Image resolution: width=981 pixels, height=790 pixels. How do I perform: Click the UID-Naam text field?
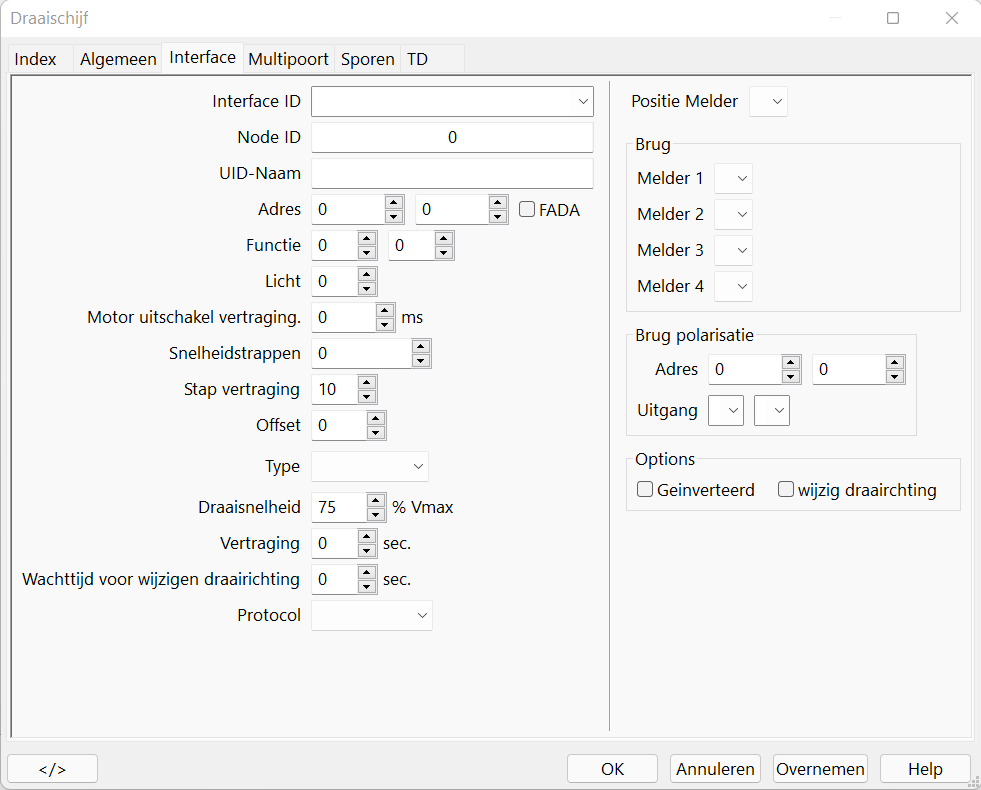(x=452, y=174)
